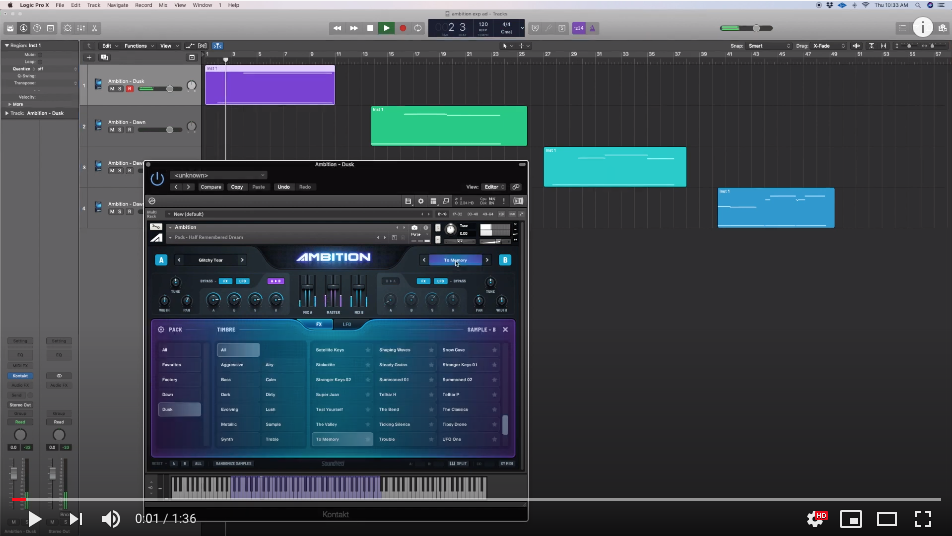Open the Drag mode X-Fade dropdown
This screenshot has width=952, height=536.
(x=829, y=46)
